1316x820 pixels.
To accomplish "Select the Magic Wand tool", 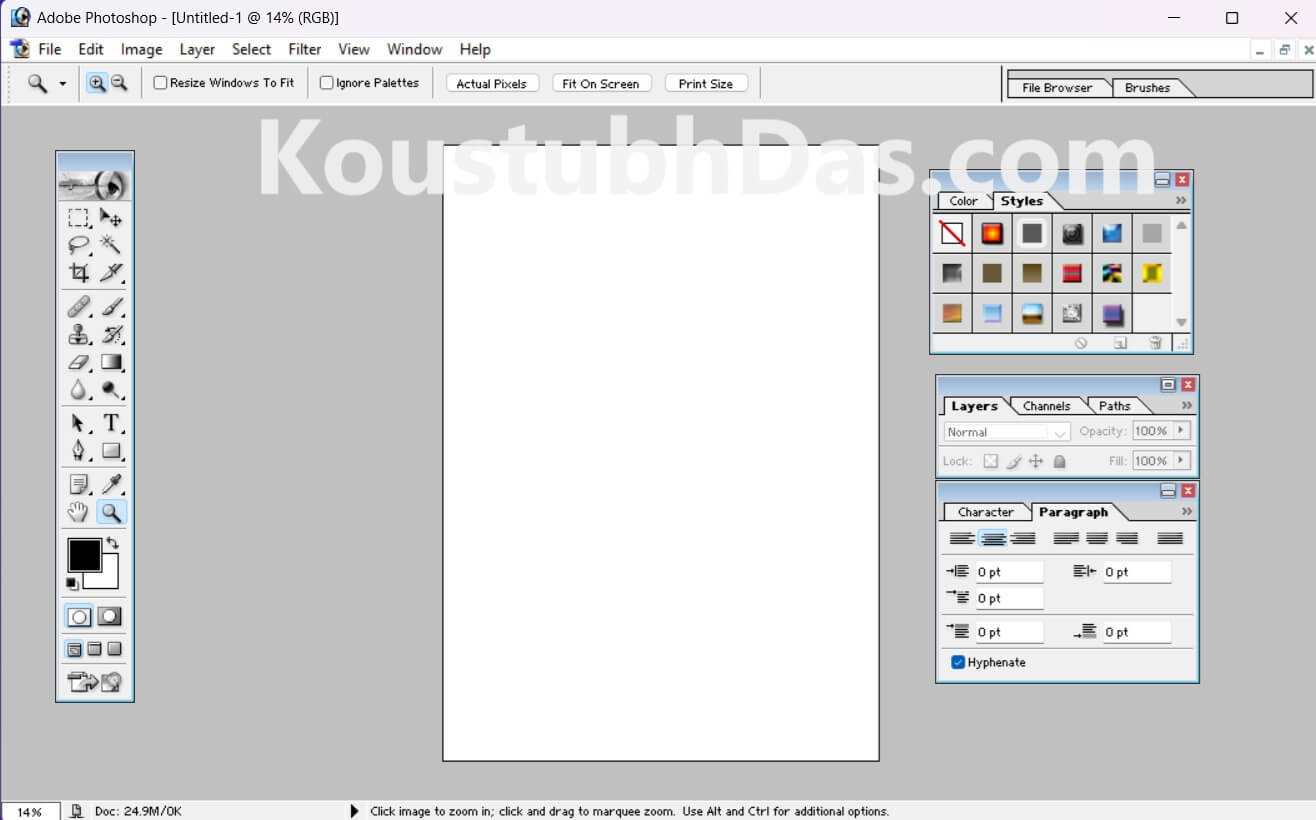I will tap(111, 244).
